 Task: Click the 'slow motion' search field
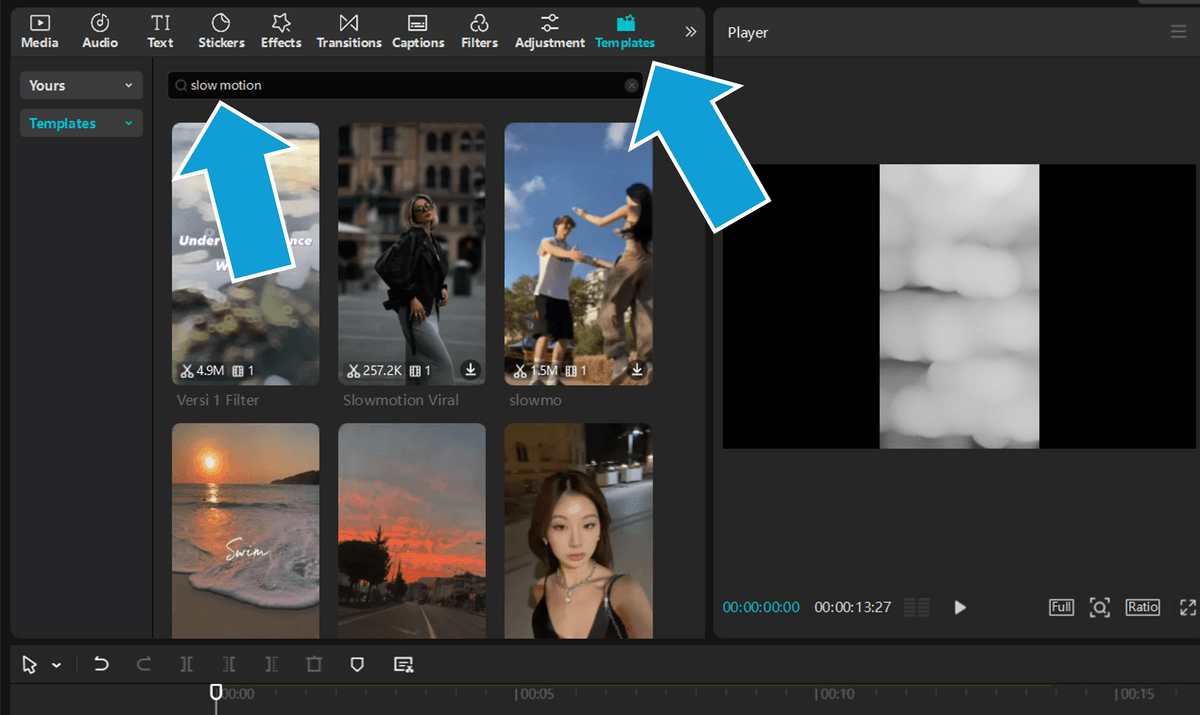[x=406, y=85]
